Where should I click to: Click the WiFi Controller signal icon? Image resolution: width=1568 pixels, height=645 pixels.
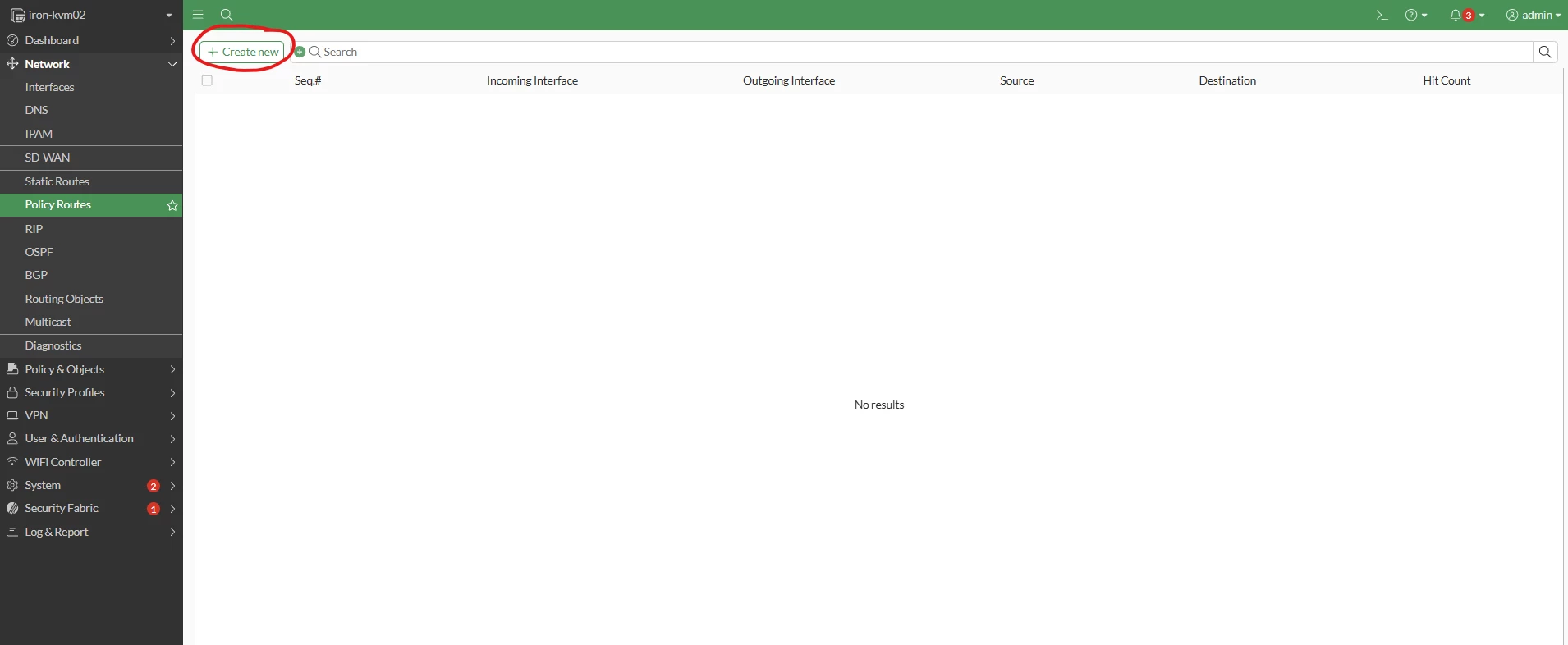(x=12, y=462)
